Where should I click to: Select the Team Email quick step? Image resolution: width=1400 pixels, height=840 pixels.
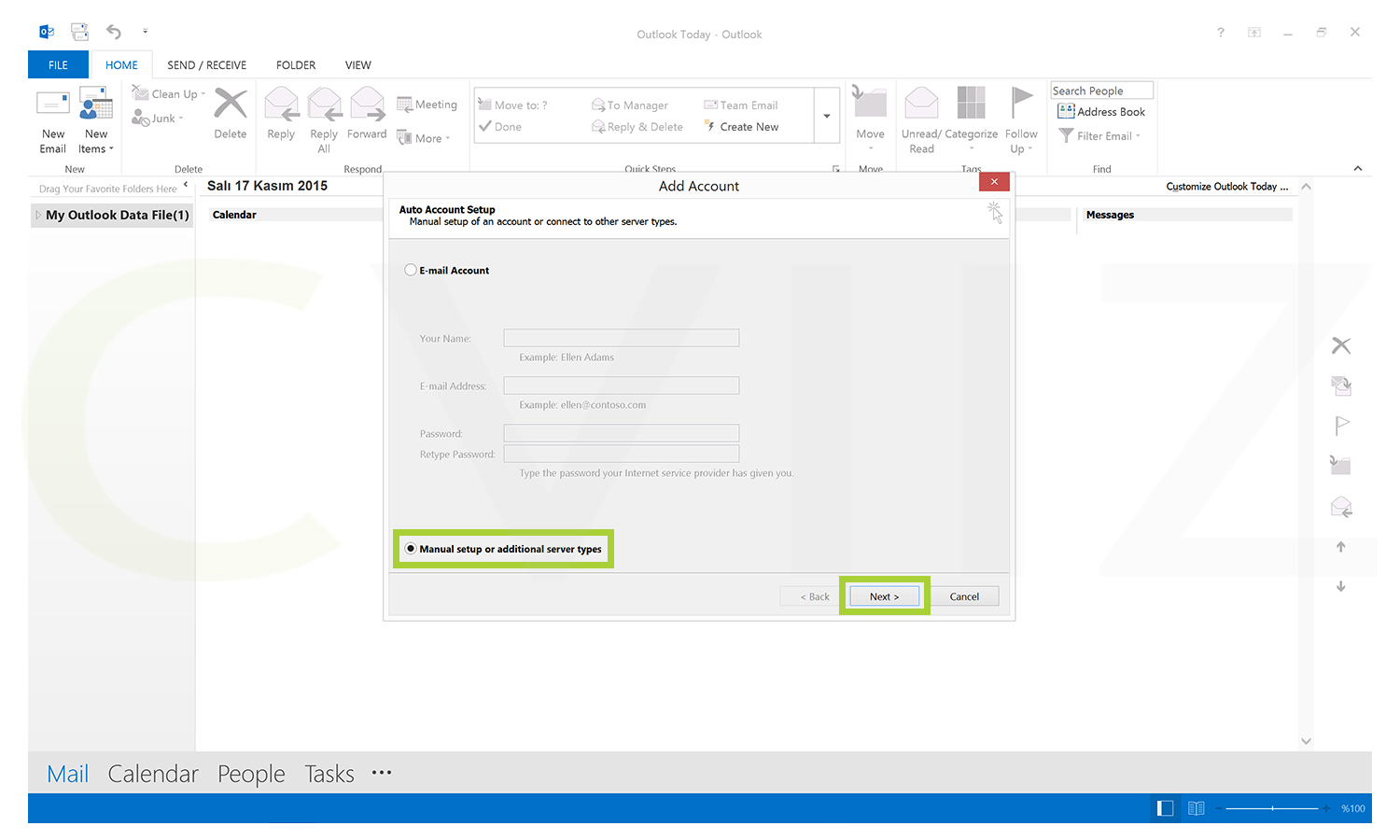pos(740,105)
